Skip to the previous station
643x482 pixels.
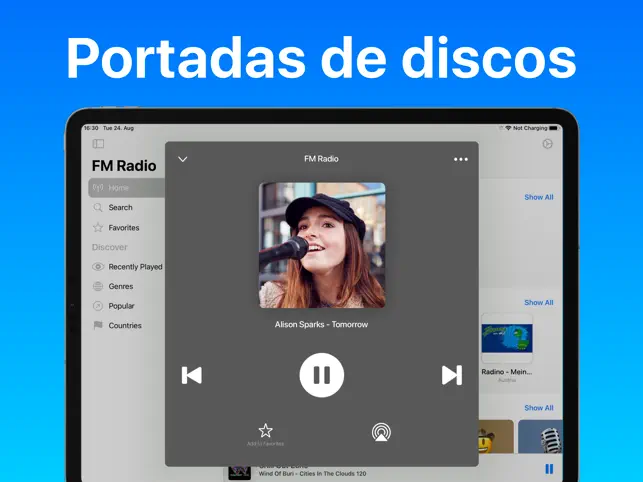pos(192,375)
